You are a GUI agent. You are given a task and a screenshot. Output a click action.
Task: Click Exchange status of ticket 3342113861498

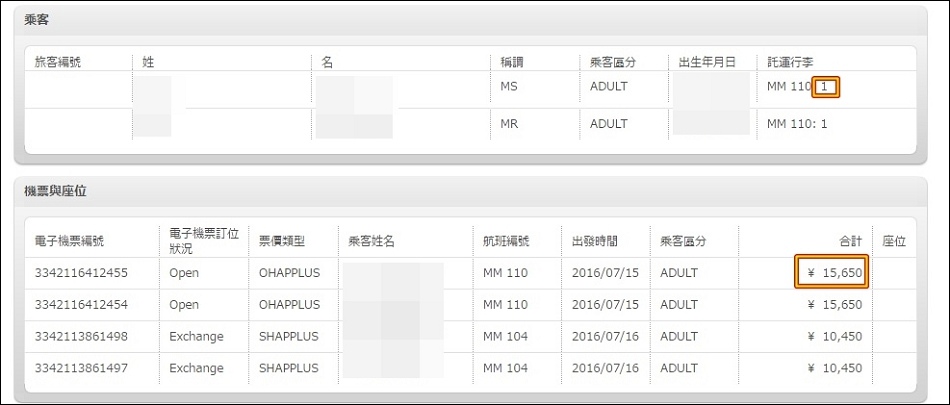point(196,336)
